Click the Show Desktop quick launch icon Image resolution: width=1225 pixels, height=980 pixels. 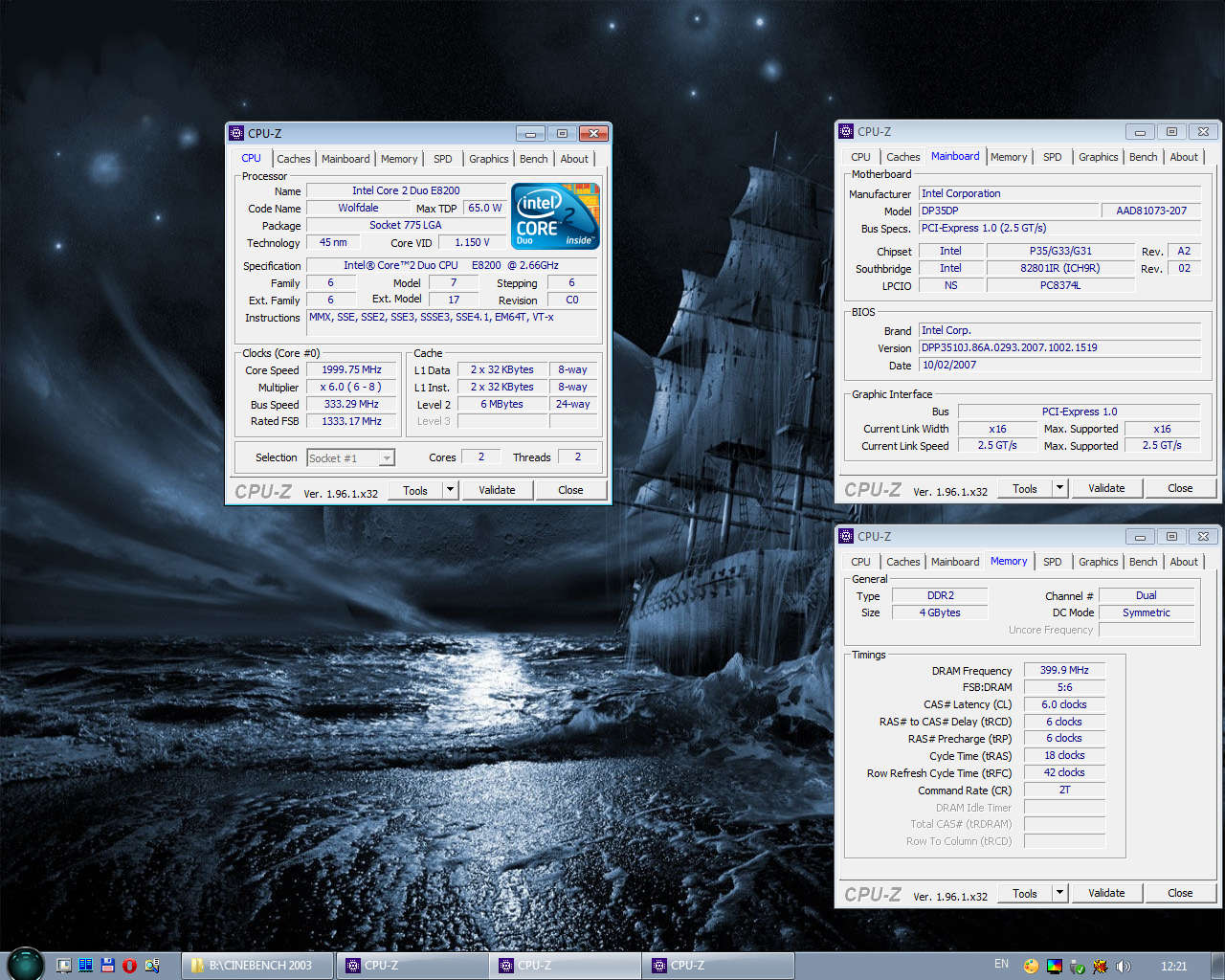point(63,966)
